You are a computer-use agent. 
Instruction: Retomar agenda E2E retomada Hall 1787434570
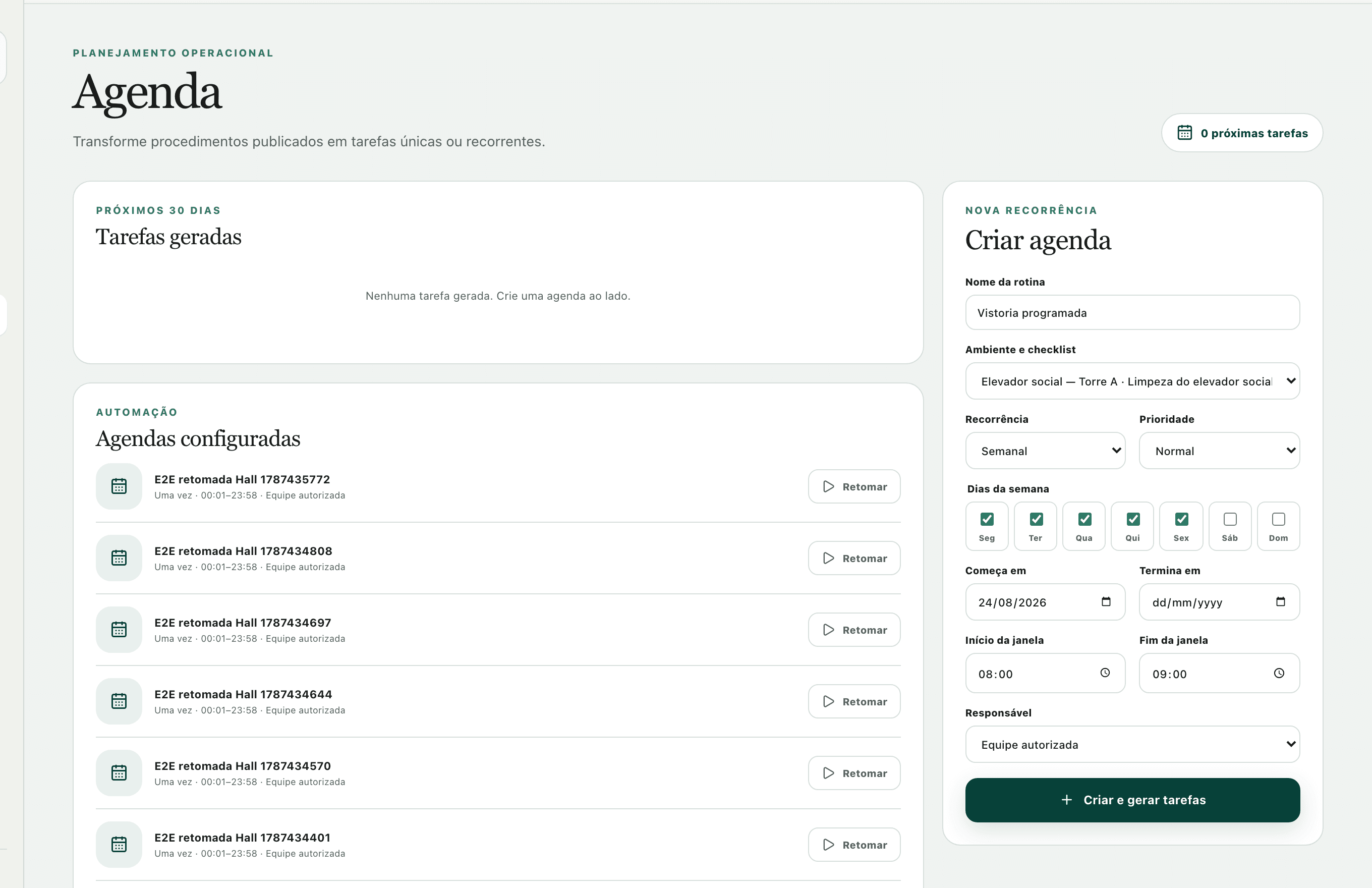tap(854, 772)
